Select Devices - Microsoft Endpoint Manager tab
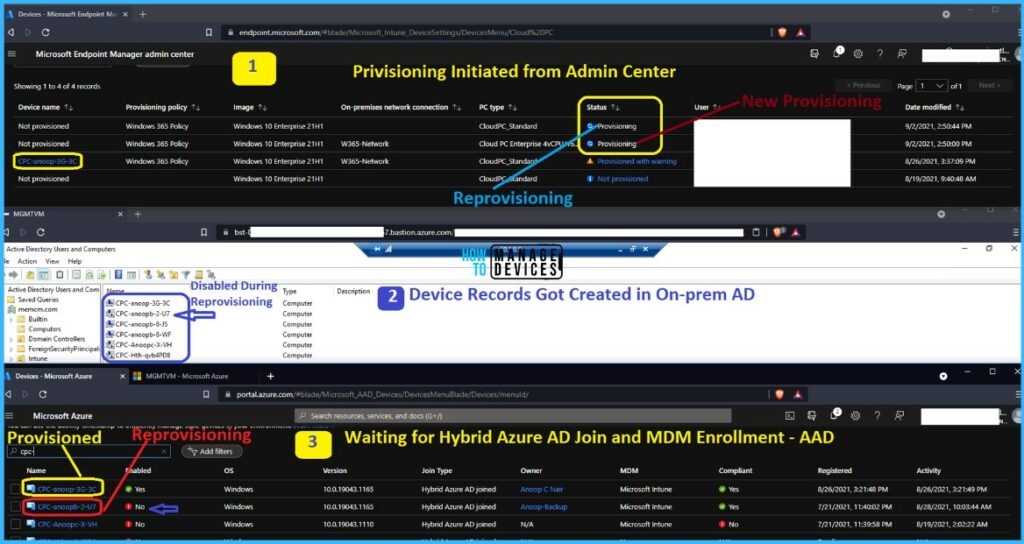 coord(68,14)
